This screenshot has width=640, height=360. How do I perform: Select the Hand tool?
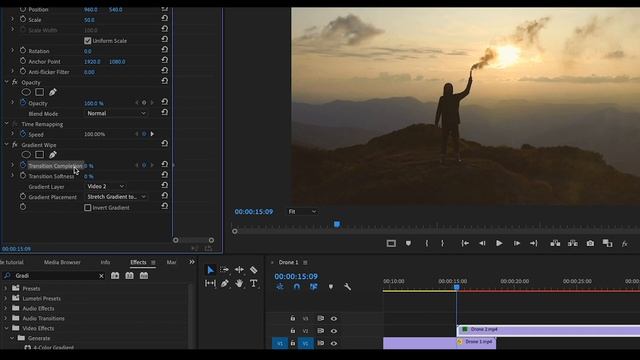[x=239, y=283]
